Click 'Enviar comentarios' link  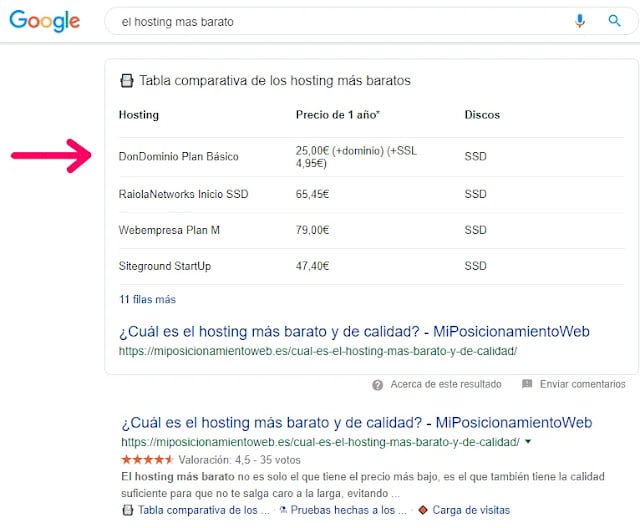tap(581, 384)
